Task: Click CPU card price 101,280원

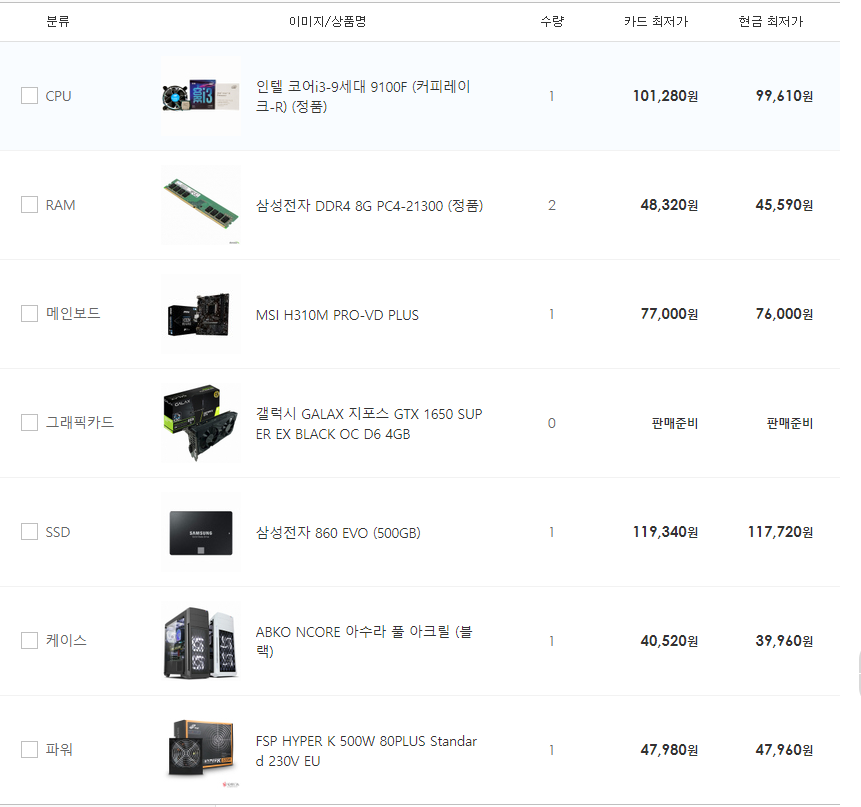Action: coord(665,96)
